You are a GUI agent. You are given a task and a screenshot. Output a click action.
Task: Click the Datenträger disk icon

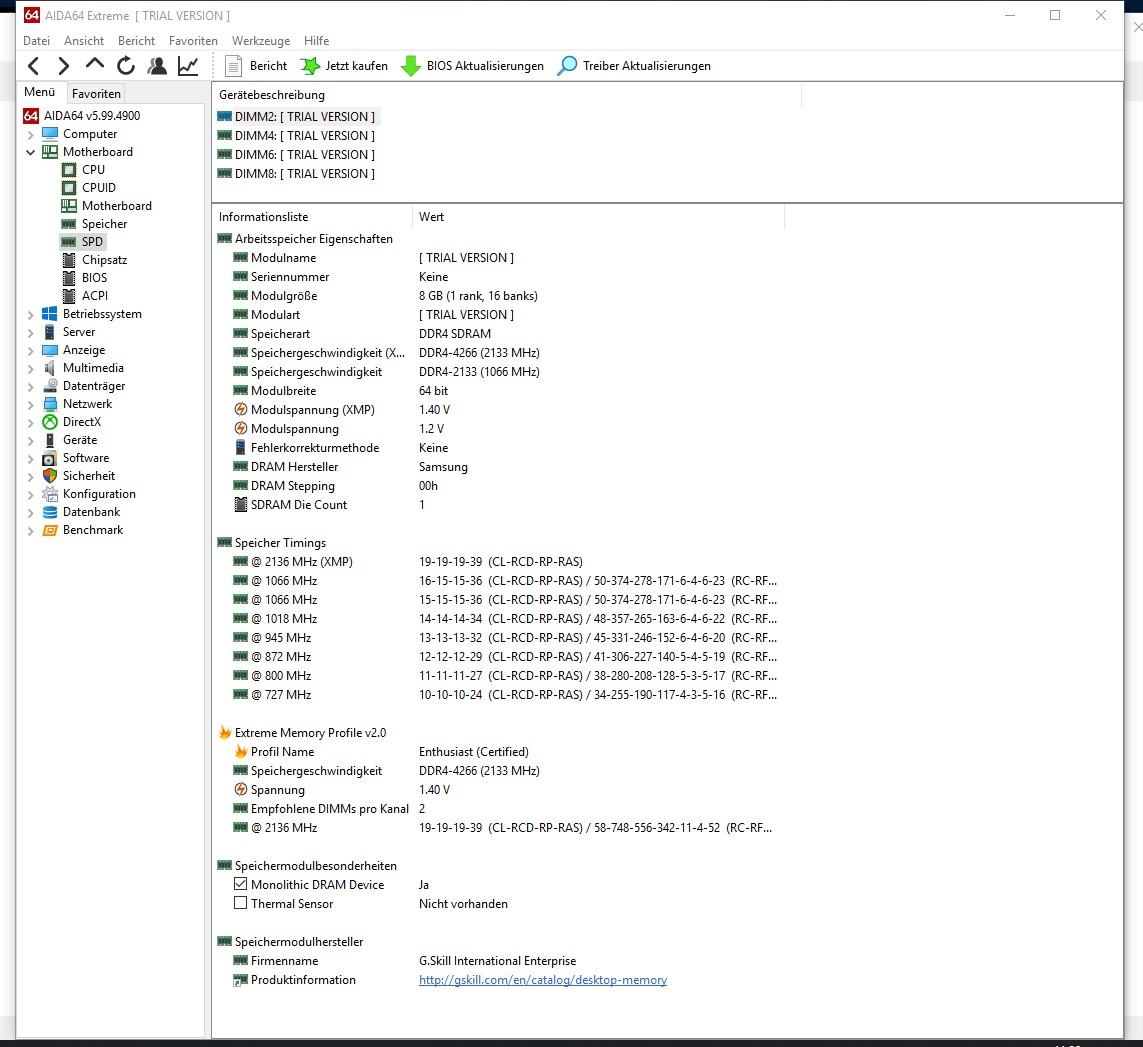pos(50,386)
